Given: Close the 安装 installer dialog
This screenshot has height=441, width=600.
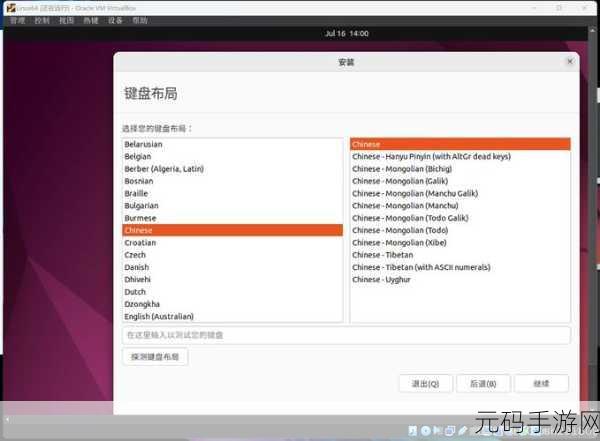Looking at the screenshot, I should coord(570,62).
